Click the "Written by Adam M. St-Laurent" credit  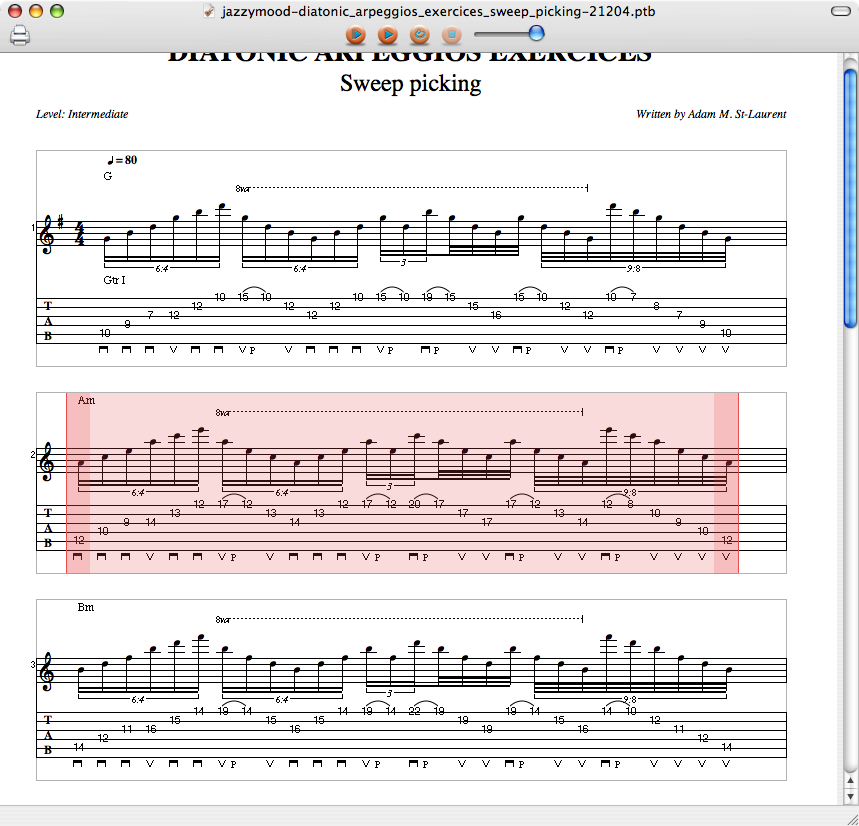click(x=710, y=114)
